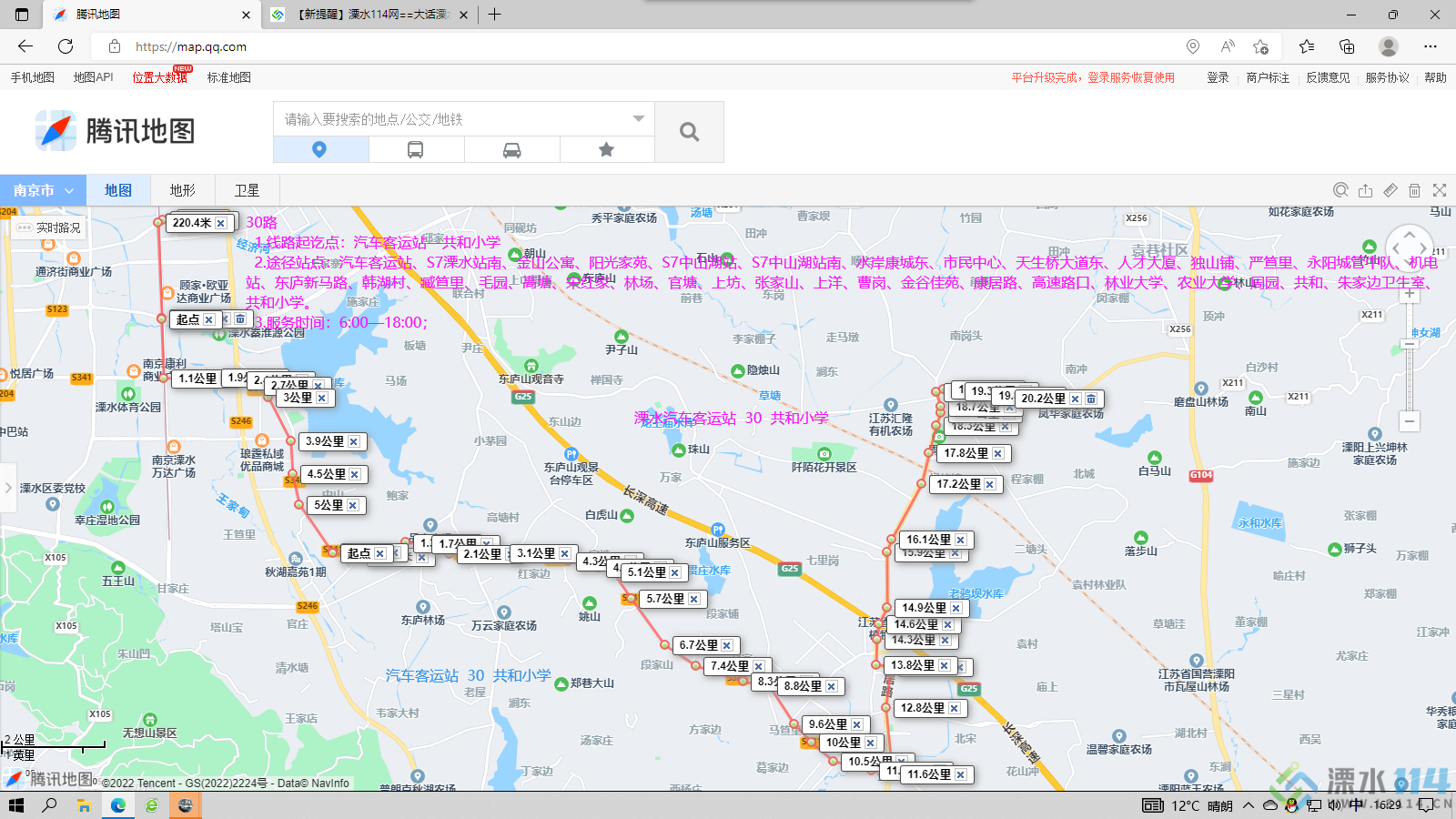Viewport: 1456px width, 819px height.
Task: Open the Windows Start menu
Action: [15, 805]
